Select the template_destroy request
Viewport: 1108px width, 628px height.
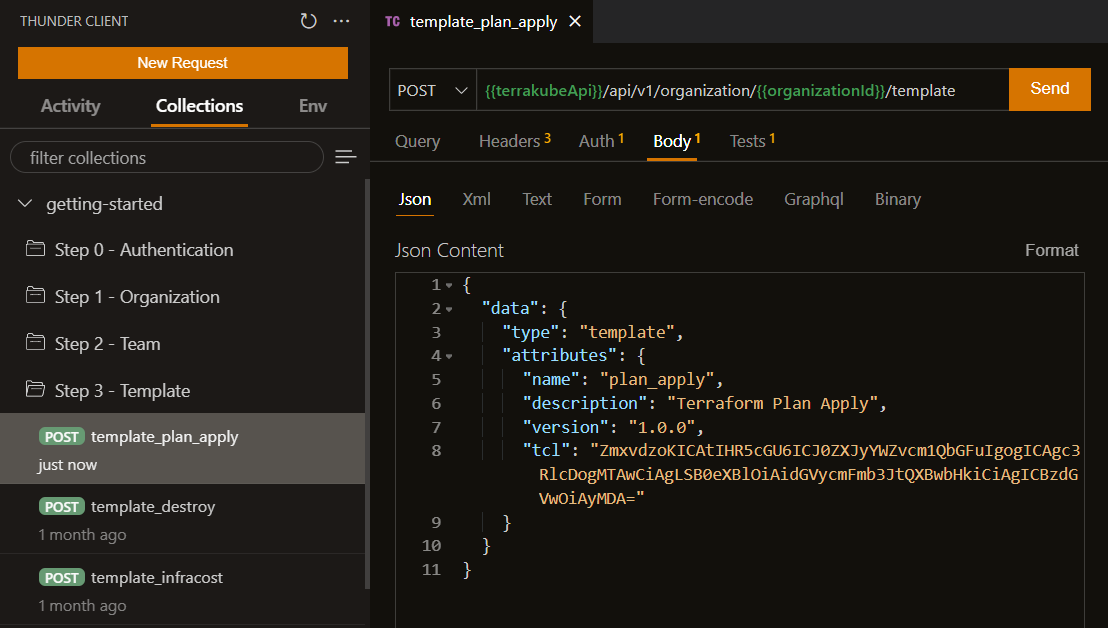coord(152,507)
